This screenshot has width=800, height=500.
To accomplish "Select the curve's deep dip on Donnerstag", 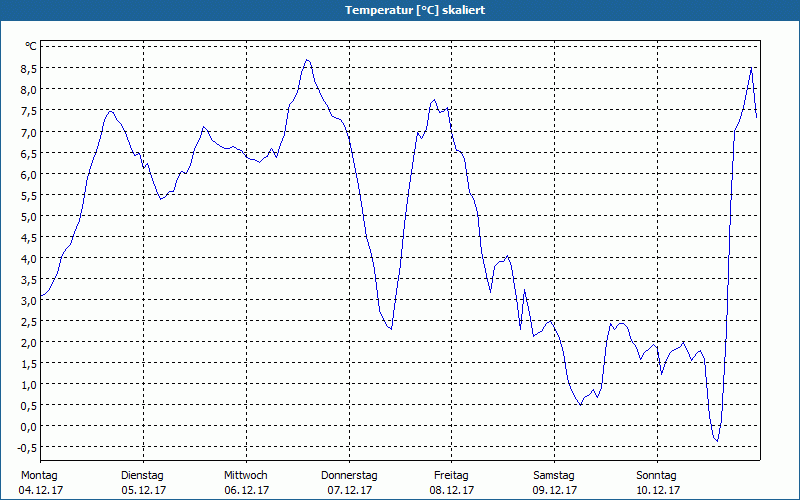I will [390, 328].
